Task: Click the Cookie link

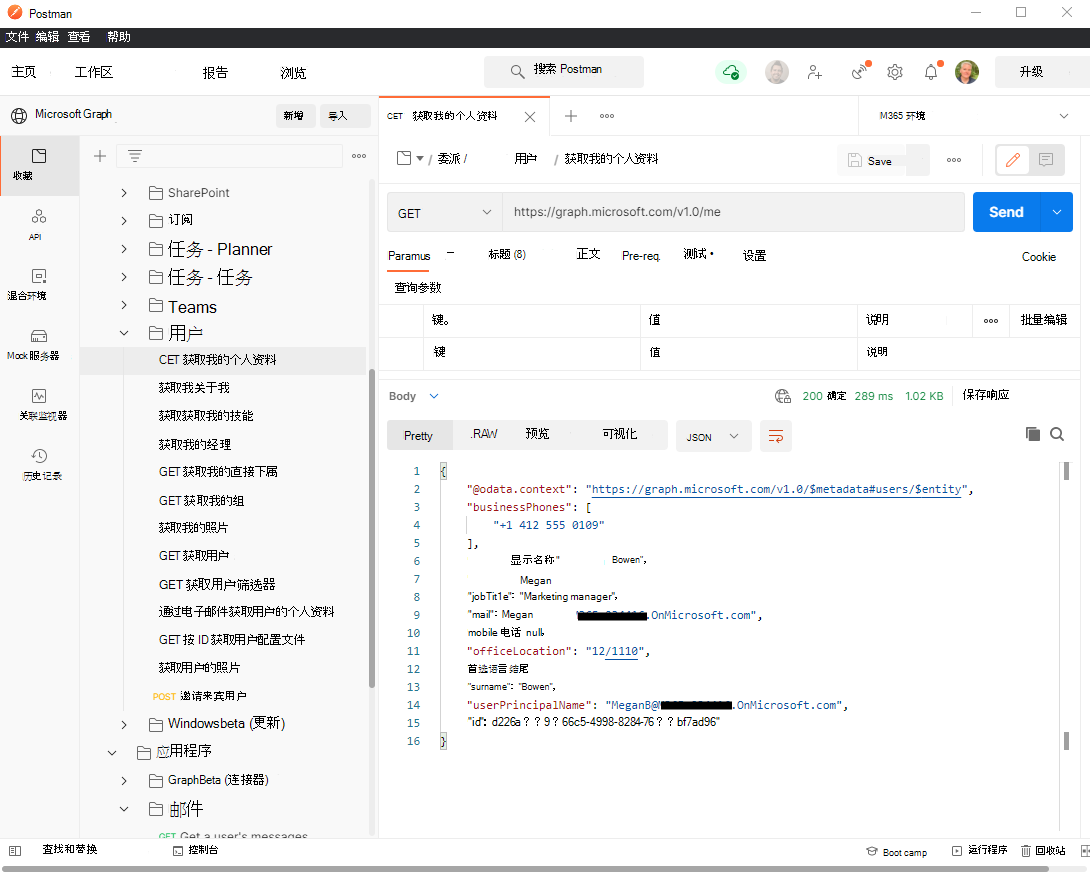Action: 1039,257
